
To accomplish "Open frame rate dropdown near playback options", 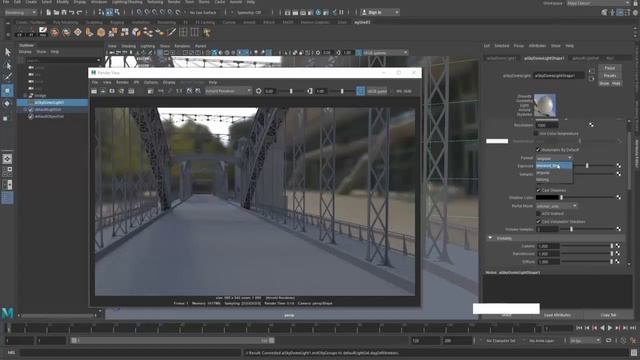I will coord(585,340).
